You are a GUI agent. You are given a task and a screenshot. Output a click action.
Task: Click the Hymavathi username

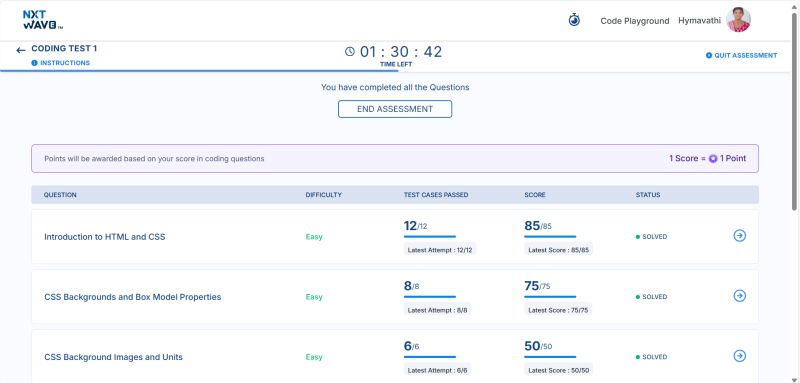(699, 20)
